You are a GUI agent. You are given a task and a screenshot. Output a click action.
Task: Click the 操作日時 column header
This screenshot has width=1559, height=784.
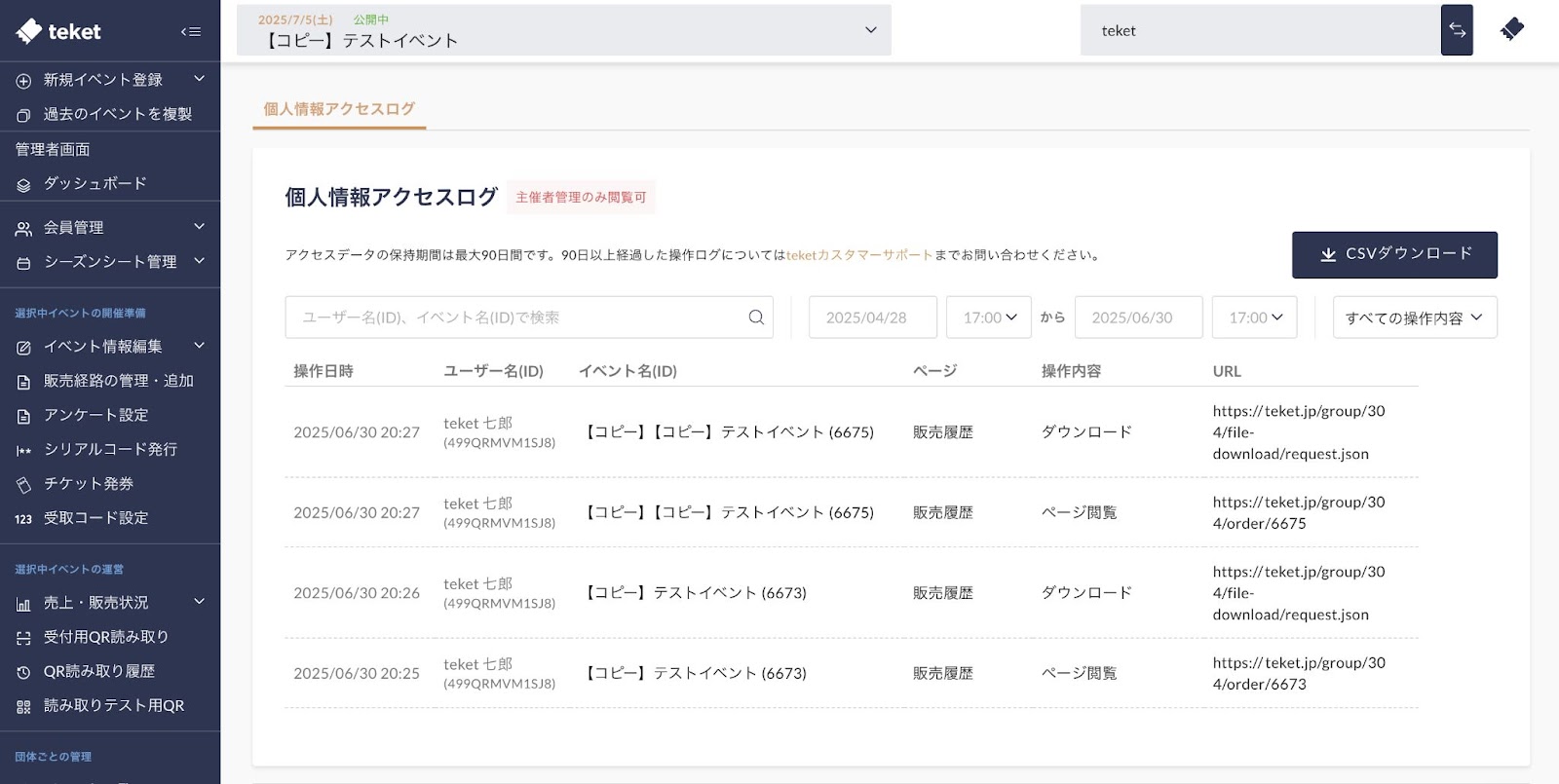(x=323, y=371)
